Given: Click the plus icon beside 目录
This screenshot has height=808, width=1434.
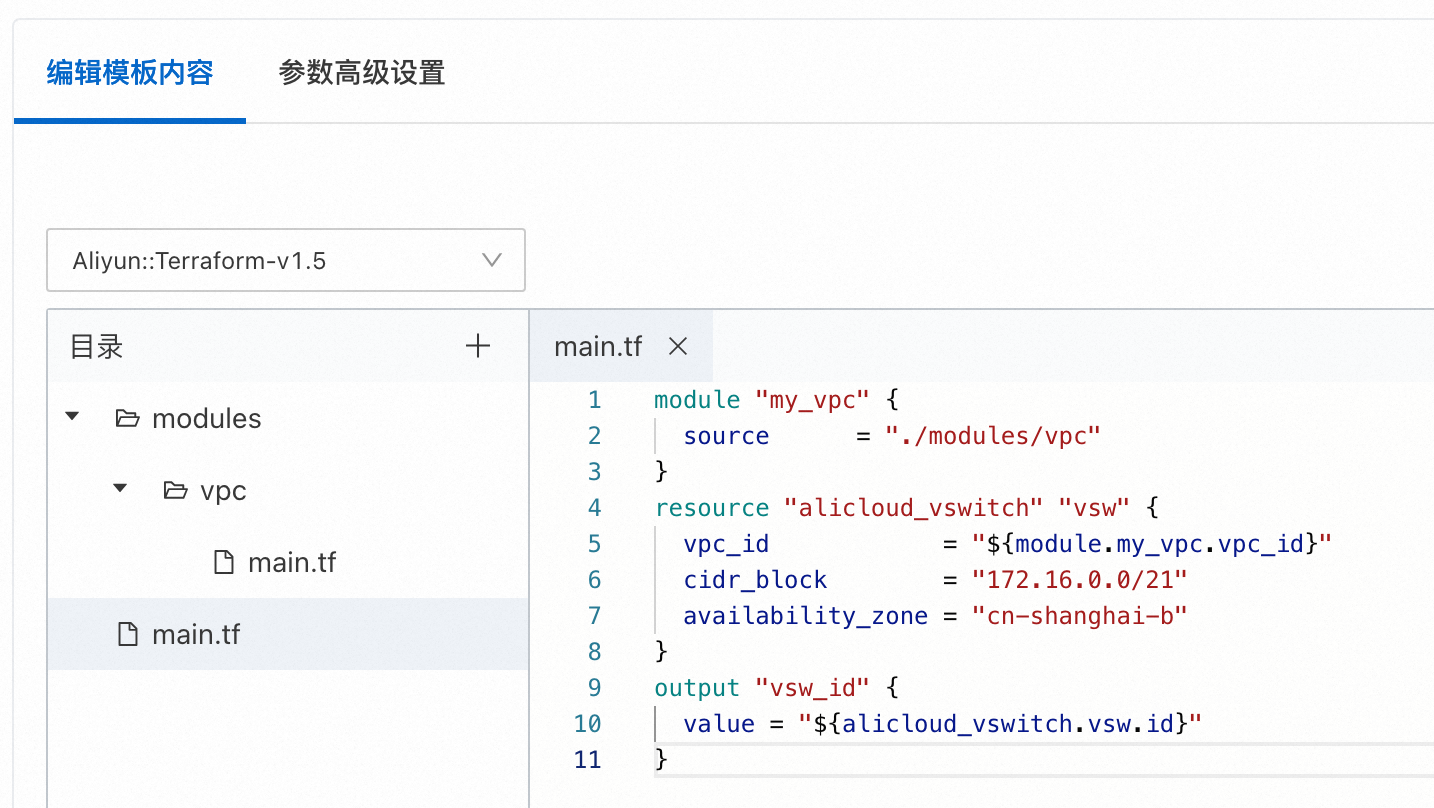Looking at the screenshot, I should point(479,346).
